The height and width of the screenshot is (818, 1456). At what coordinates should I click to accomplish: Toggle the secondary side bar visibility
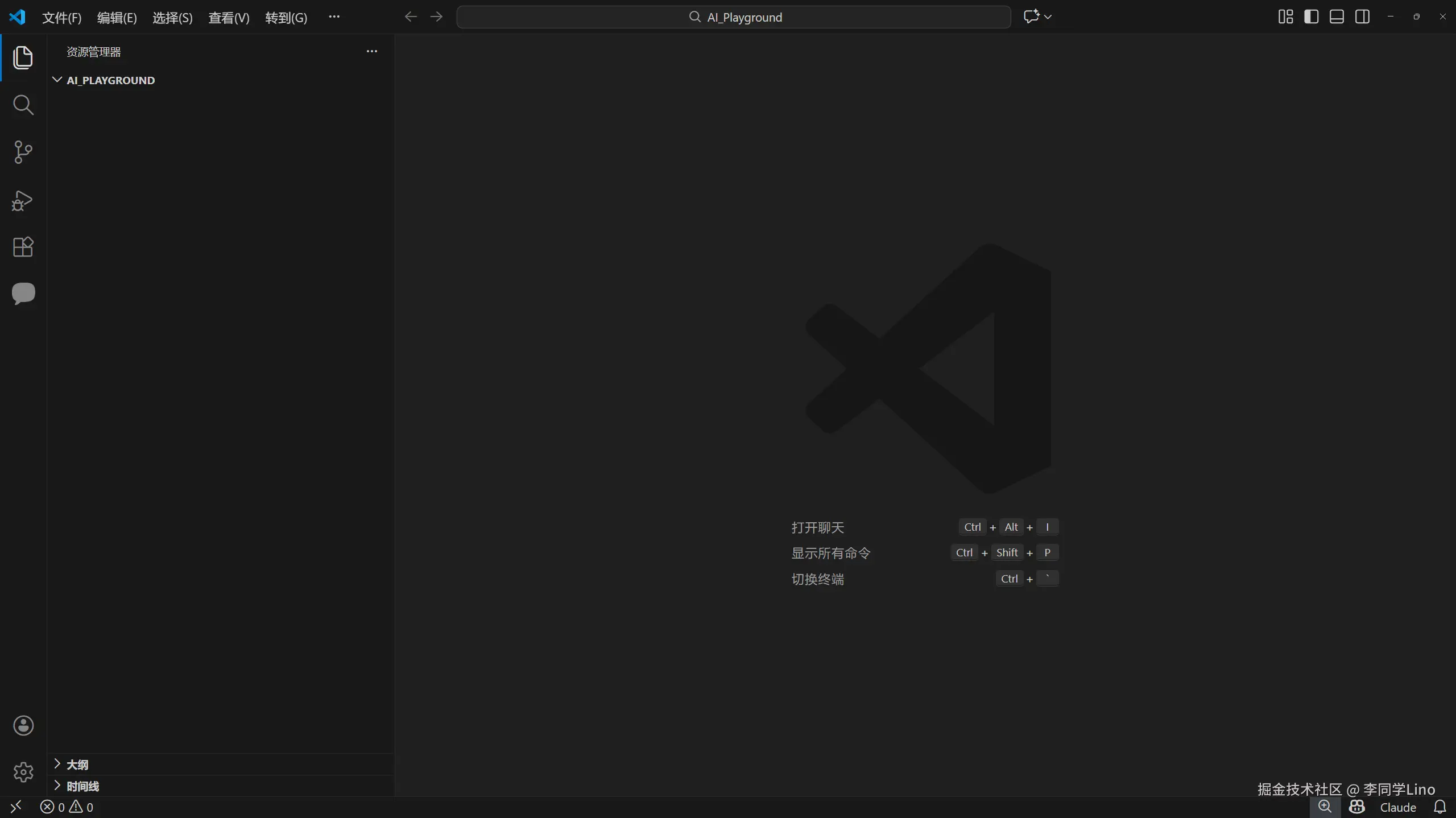point(1362,17)
